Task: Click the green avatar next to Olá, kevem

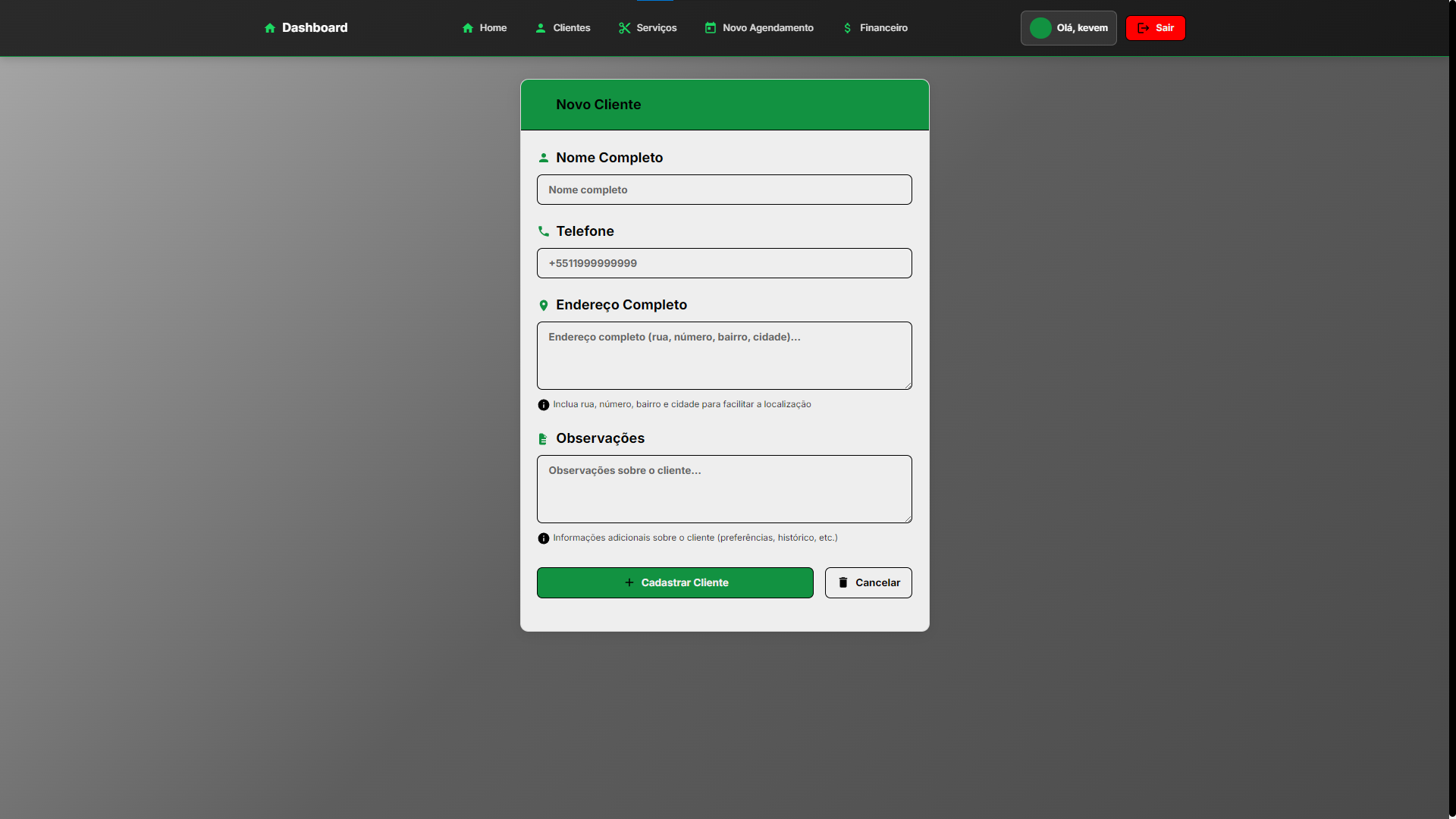Action: click(1041, 28)
